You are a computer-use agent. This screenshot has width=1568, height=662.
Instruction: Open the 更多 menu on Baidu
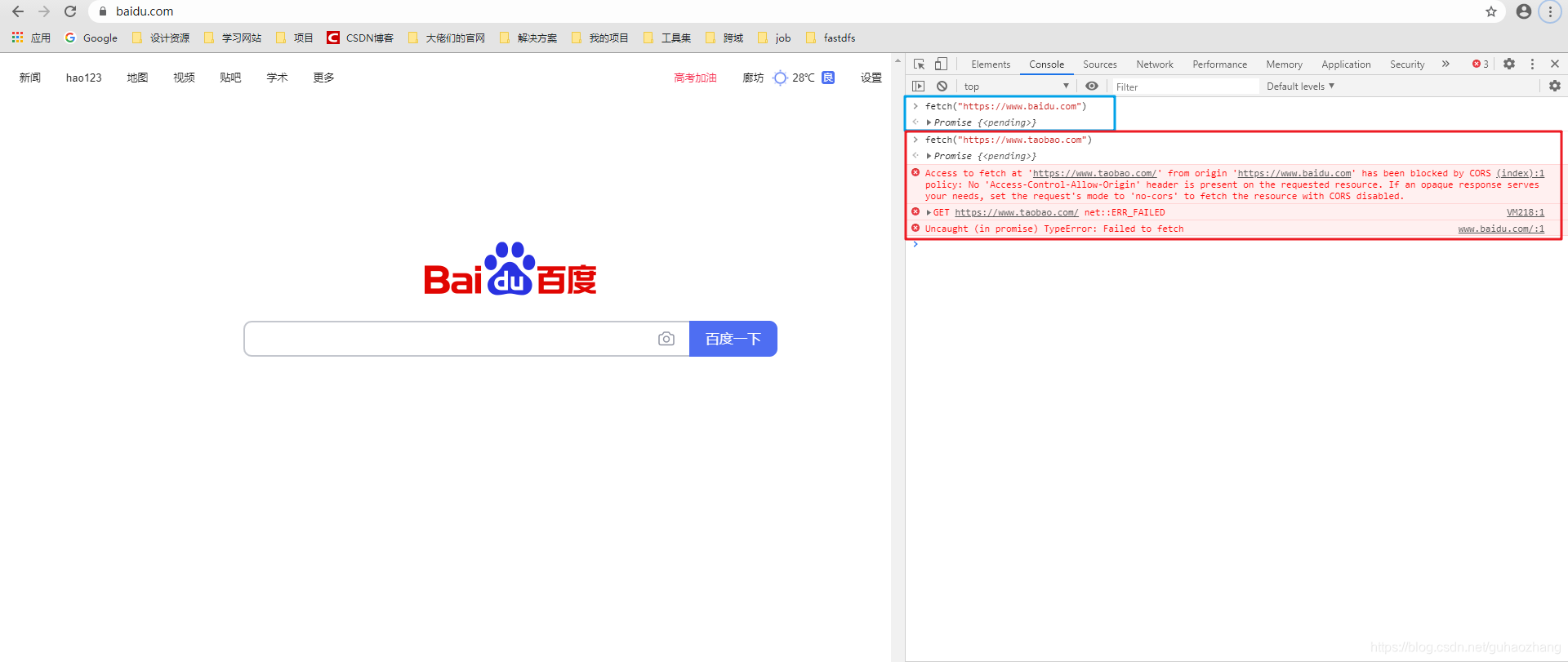coord(323,78)
